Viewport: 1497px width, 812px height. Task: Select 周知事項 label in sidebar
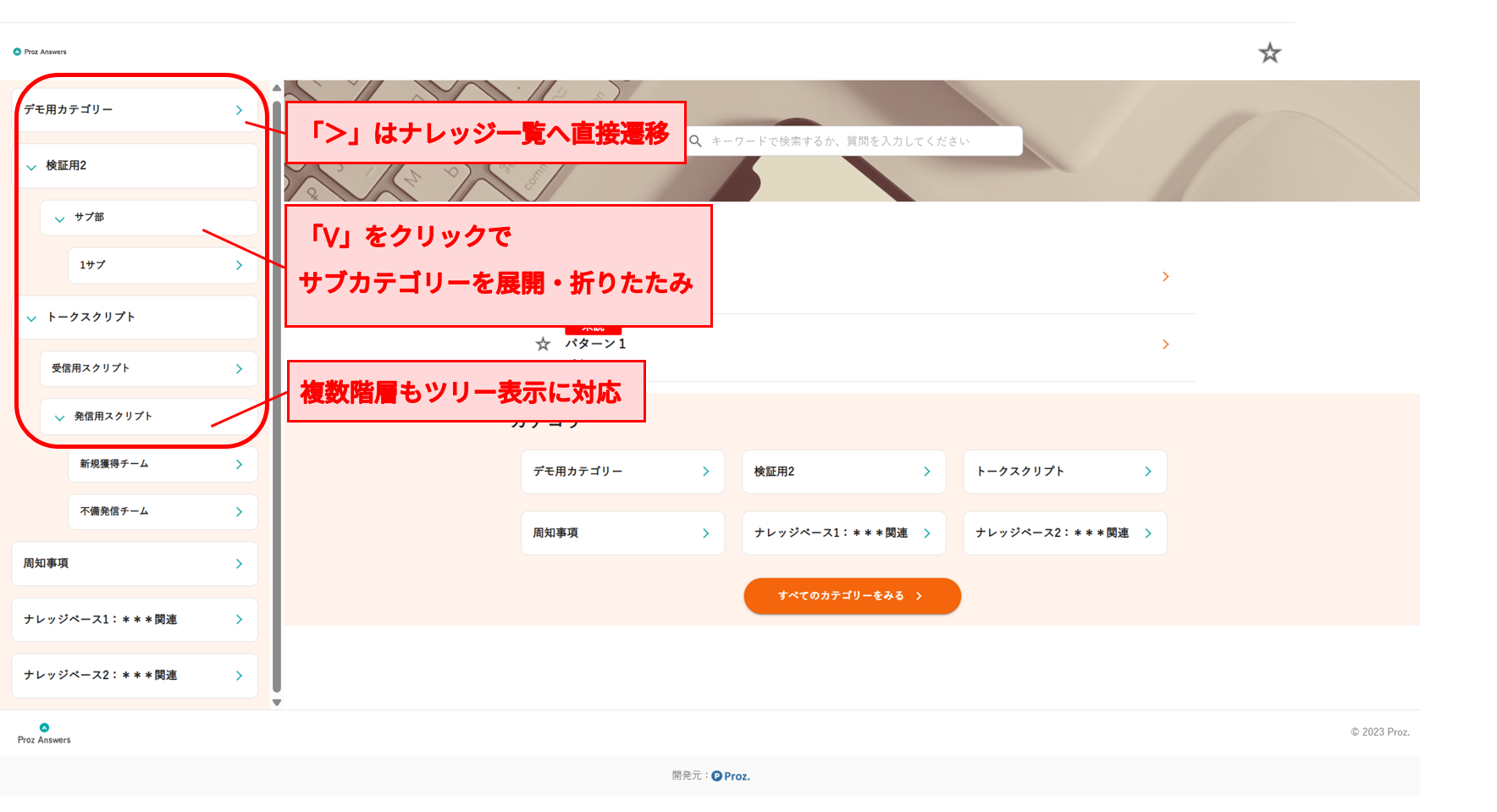(46, 563)
